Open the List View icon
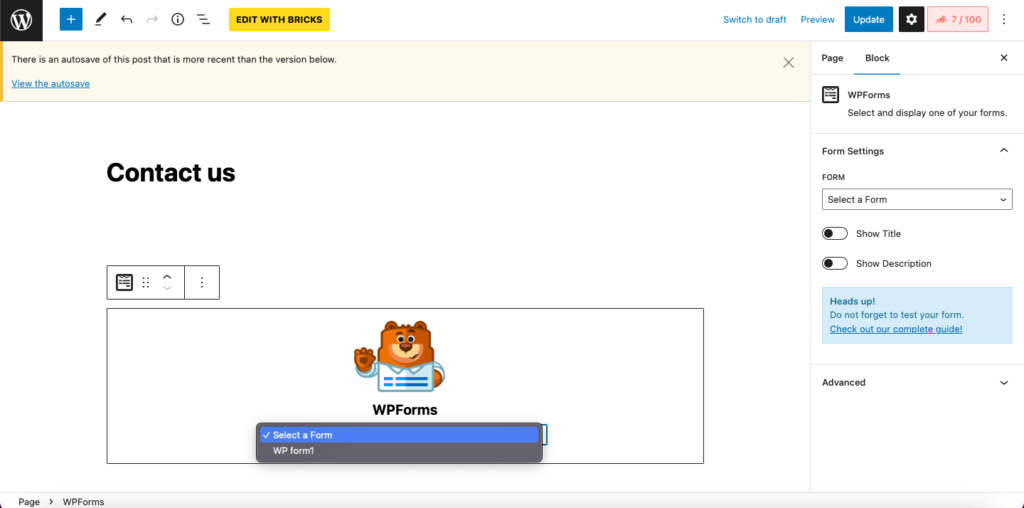Screen dimensions: 1024x508 (x=204, y=20)
